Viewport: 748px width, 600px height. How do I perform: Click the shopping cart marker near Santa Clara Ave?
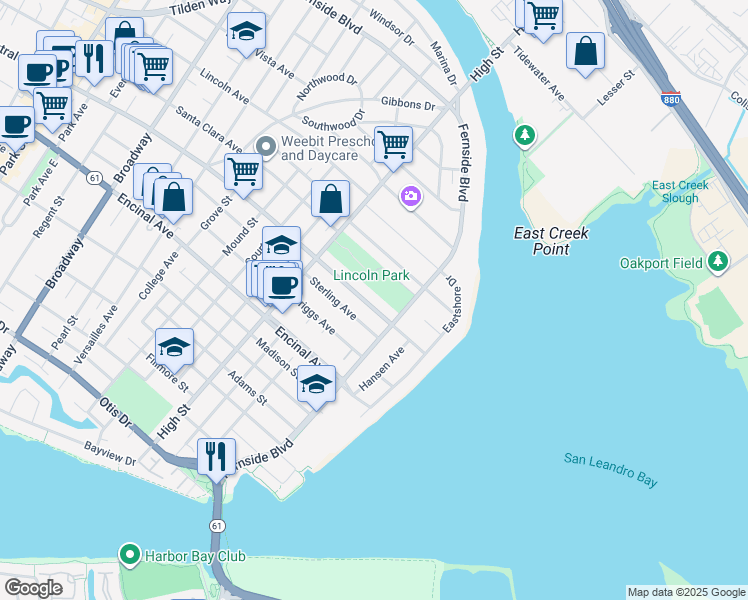(243, 171)
